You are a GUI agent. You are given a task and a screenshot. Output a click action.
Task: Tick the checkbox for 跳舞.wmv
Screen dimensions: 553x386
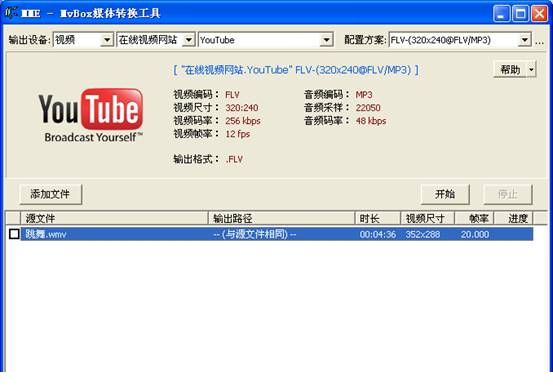point(14,234)
